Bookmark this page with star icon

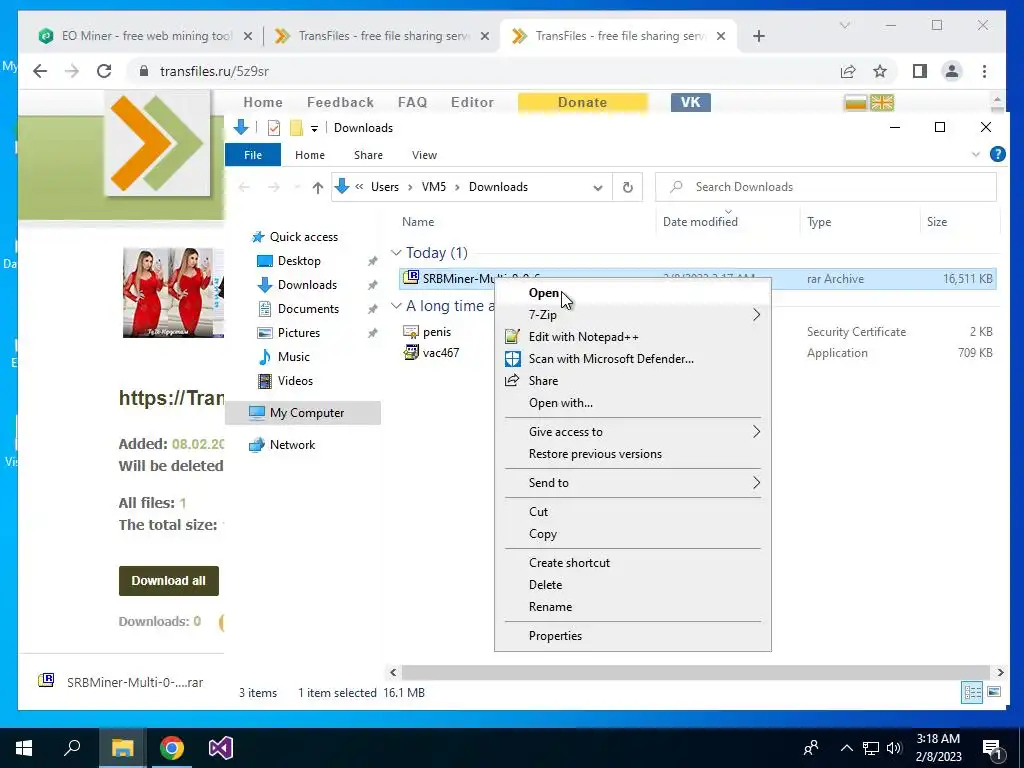(x=880, y=71)
